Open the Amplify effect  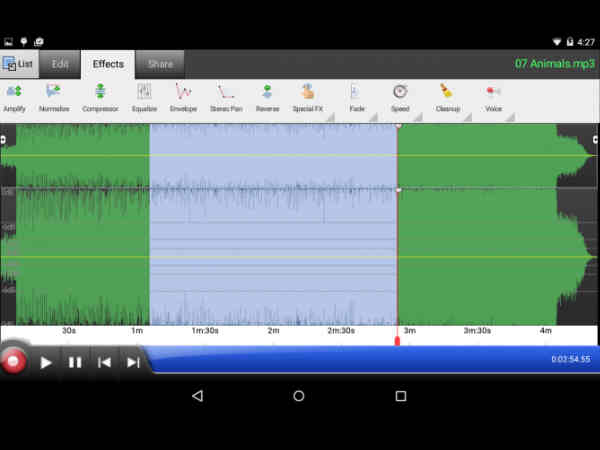tap(15, 98)
